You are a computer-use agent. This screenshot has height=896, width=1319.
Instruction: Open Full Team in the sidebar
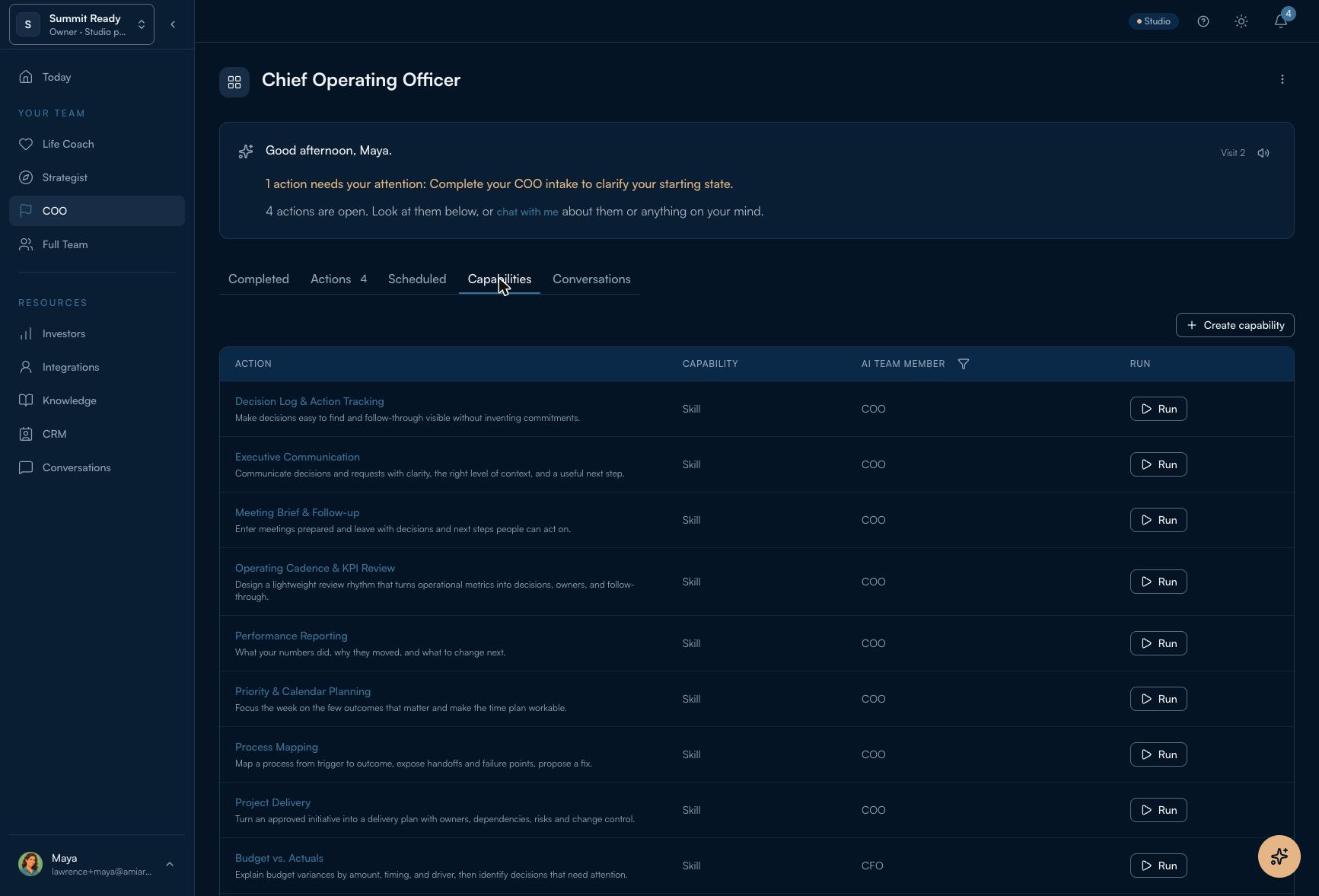tap(97, 244)
